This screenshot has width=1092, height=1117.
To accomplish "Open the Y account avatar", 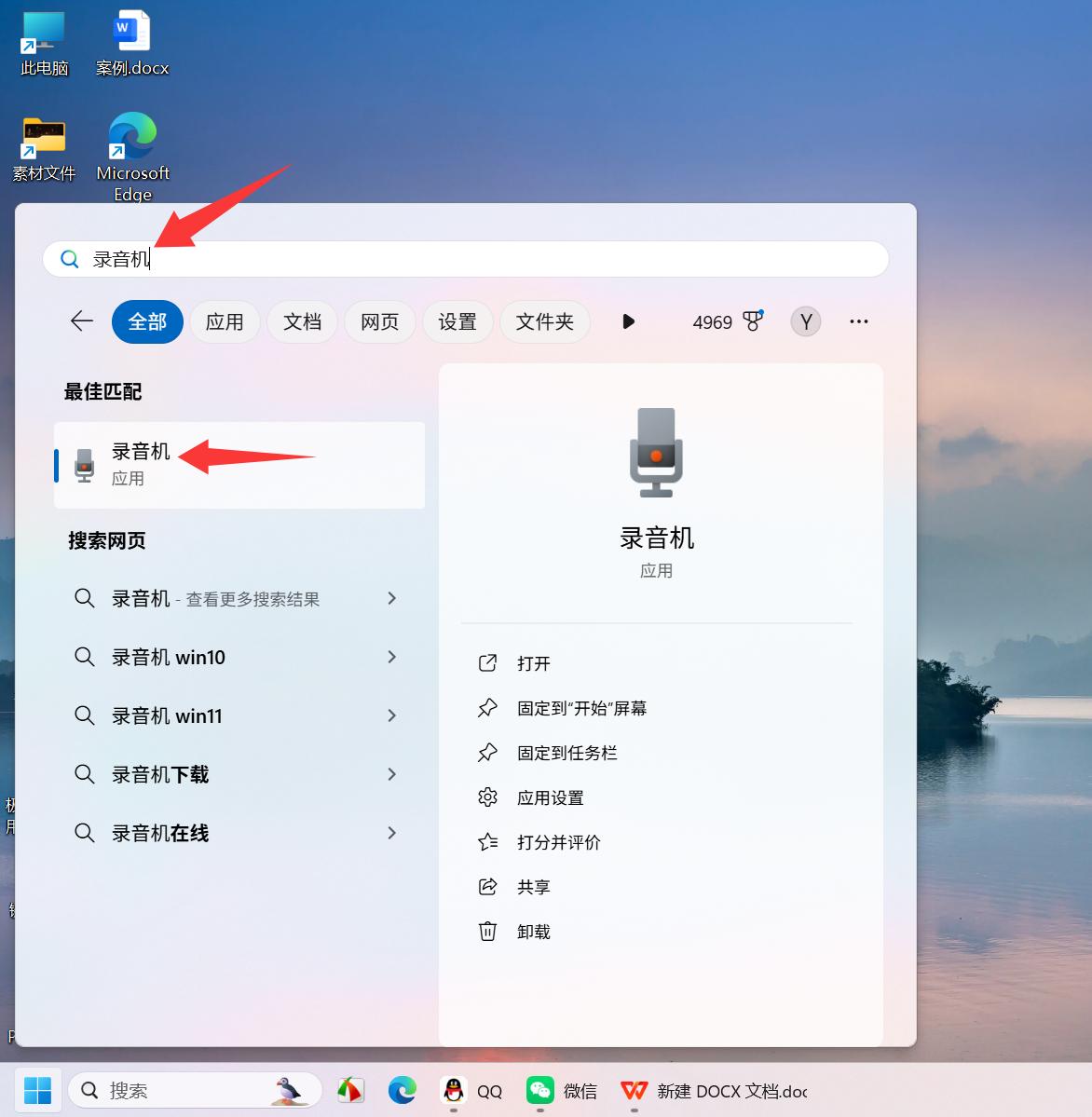I will tap(806, 322).
